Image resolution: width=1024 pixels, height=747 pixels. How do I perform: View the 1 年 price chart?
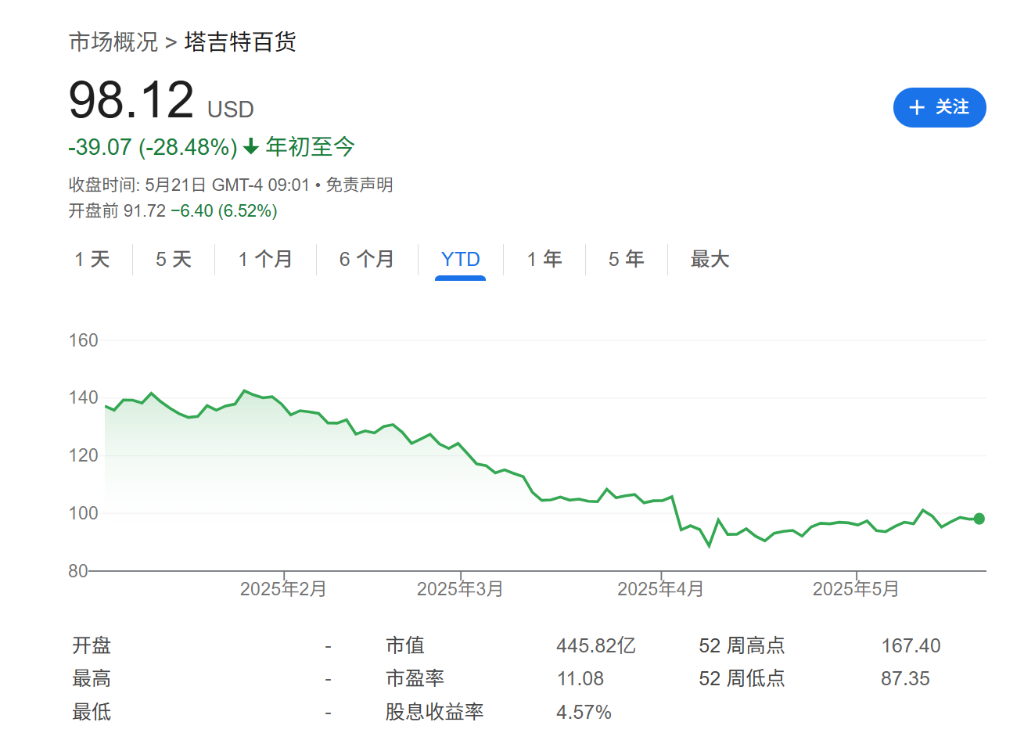pyautogui.click(x=544, y=259)
